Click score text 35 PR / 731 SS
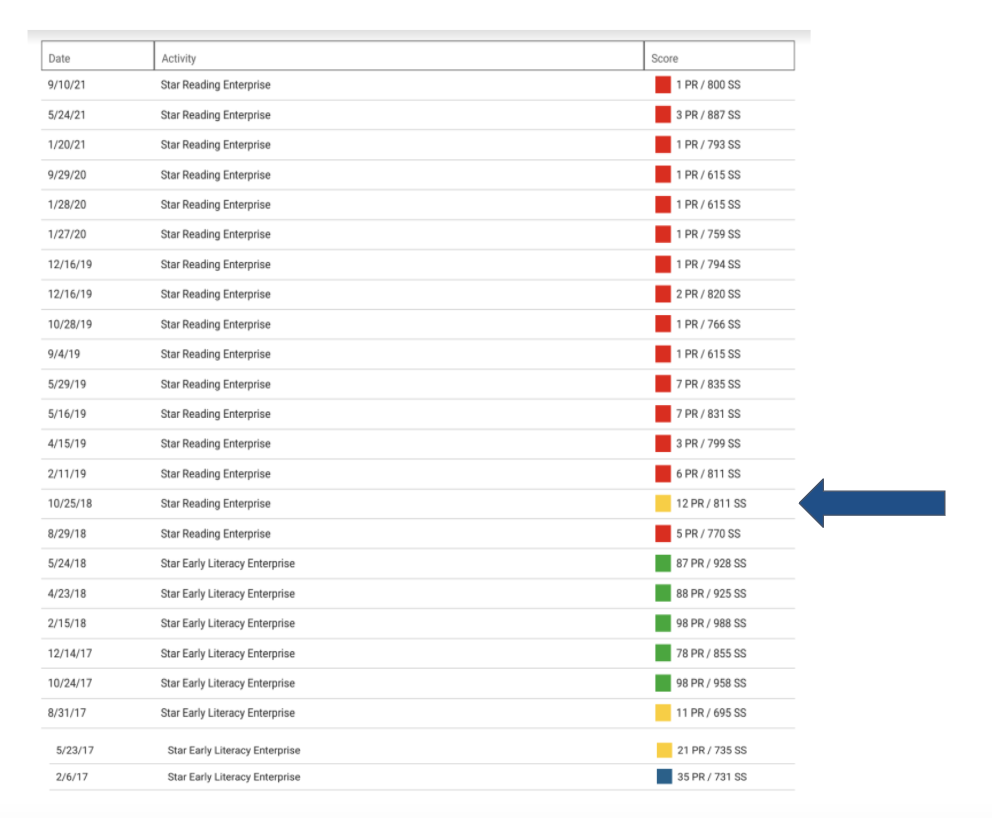992x818 pixels. click(712, 776)
